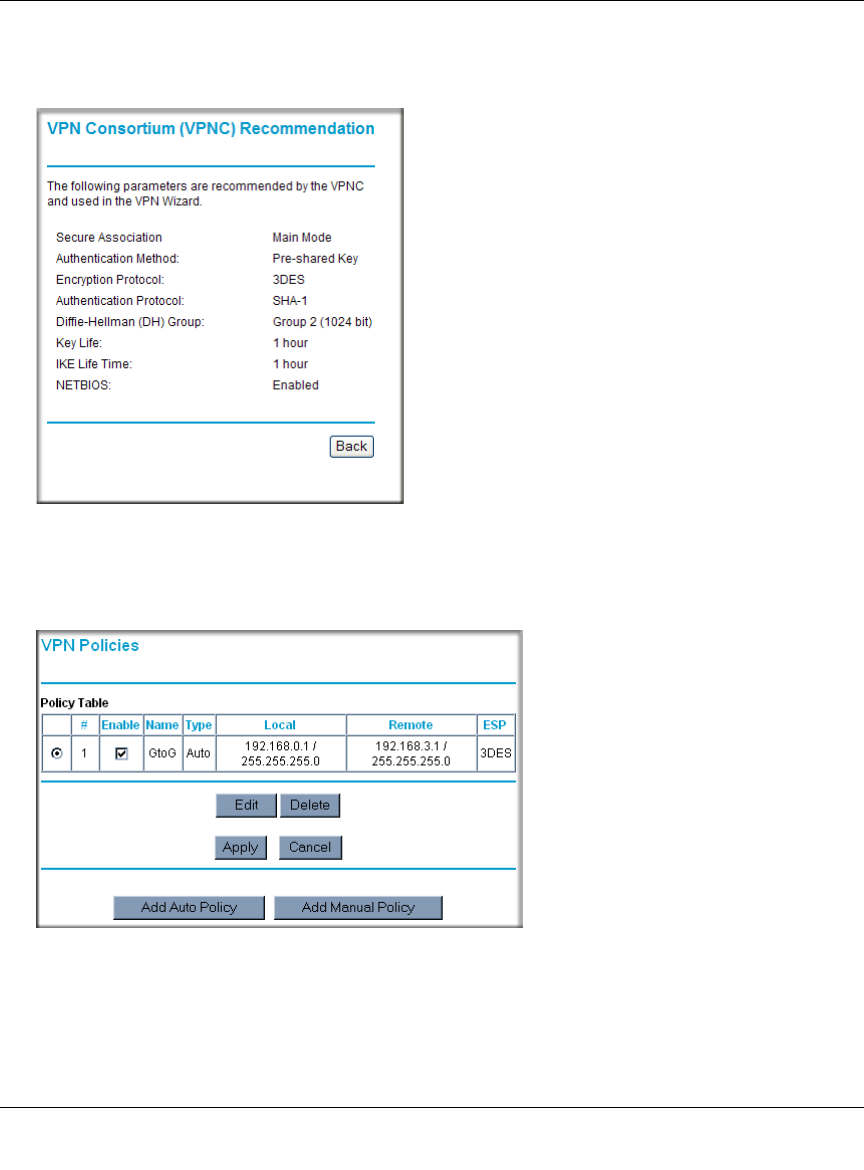The height and width of the screenshot is (1170, 864).
Task: Click Add Manual Policy
Action: [358, 907]
